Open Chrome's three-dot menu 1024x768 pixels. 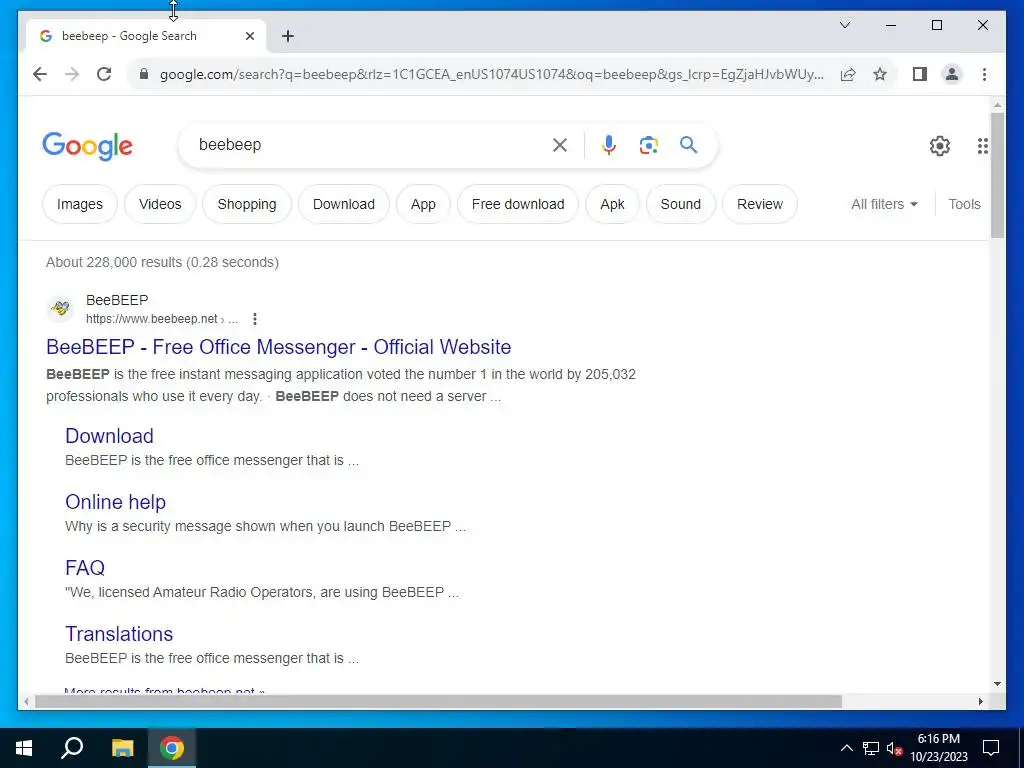point(984,74)
